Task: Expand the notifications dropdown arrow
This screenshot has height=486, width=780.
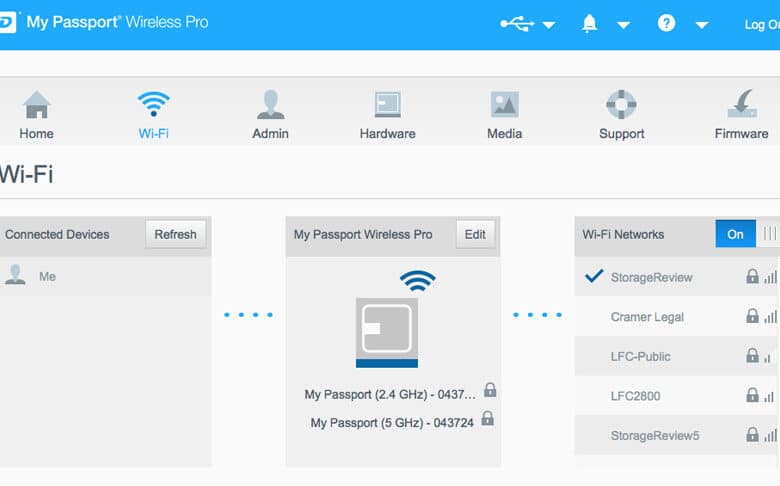Action: point(623,25)
